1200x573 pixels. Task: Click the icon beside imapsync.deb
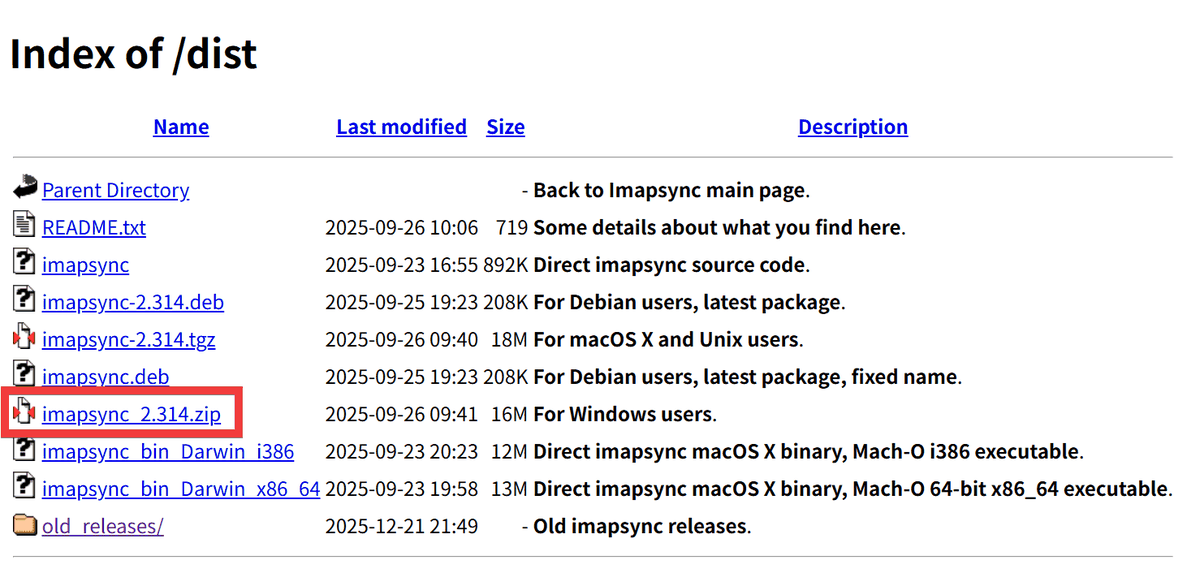pyautogui.click(x=25, y=375)
